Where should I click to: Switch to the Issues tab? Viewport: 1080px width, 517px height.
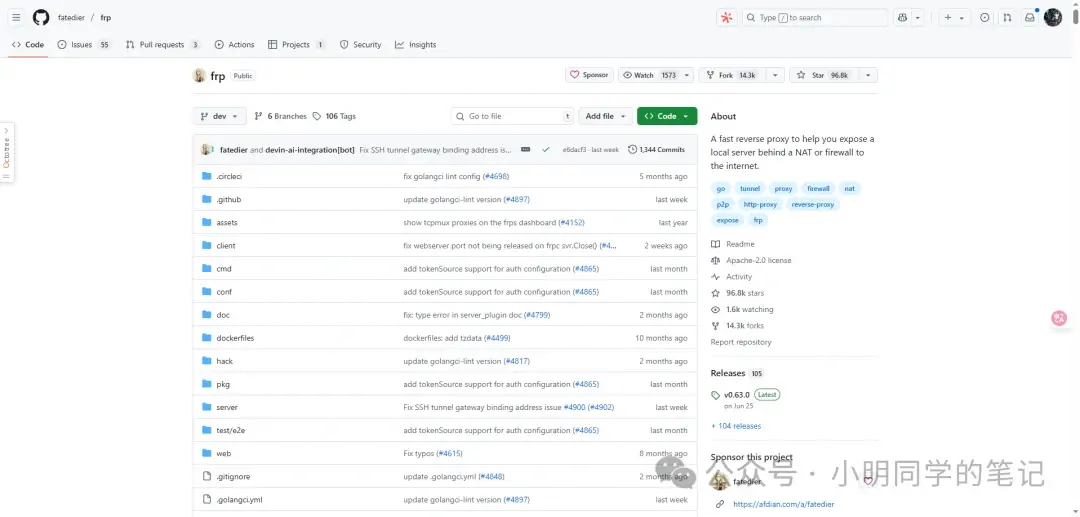pos(83,45)
